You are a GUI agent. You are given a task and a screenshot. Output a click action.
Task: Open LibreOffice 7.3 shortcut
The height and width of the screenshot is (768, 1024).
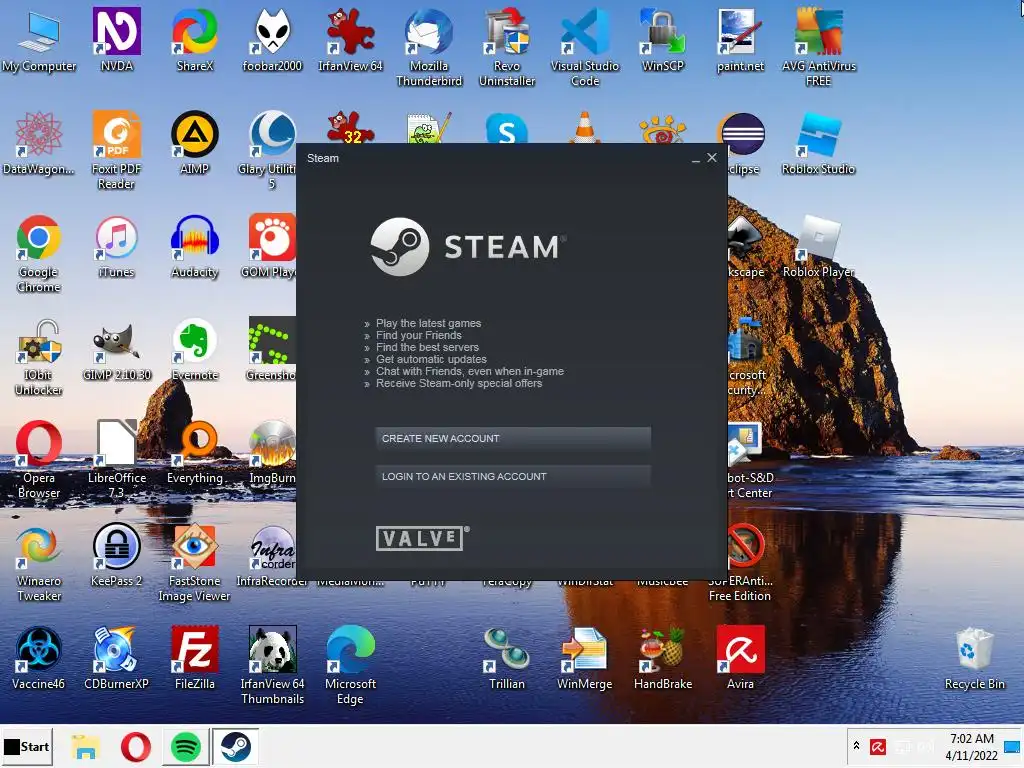tap(117, 460)
